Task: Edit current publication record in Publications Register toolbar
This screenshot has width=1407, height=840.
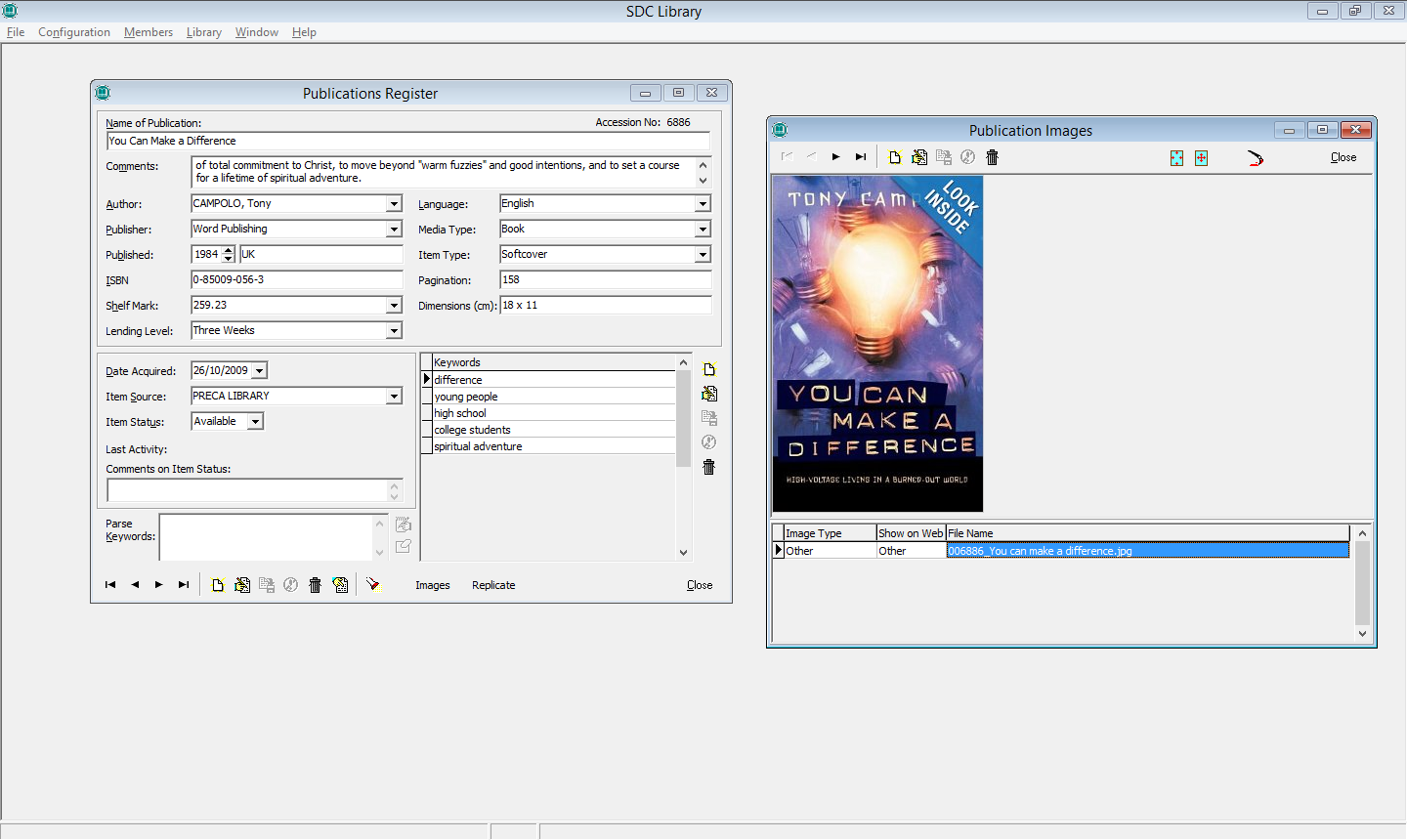Action: tap(242, 585)
